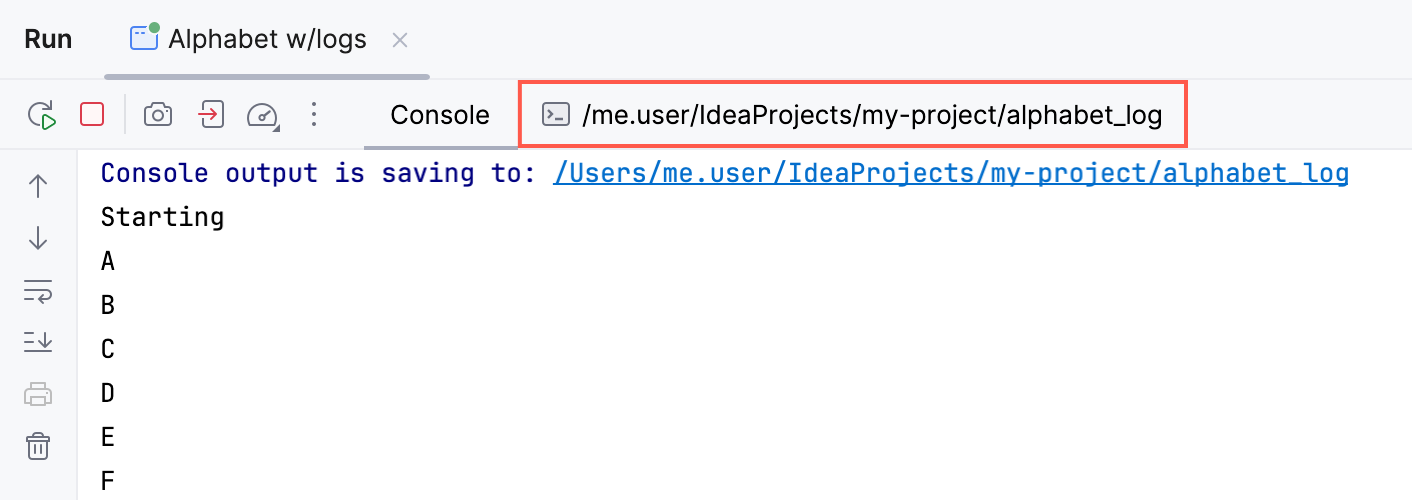Click the up arrow in console sidebar
This screenshot has height=500, width=1412.
[x=38, y=187]
